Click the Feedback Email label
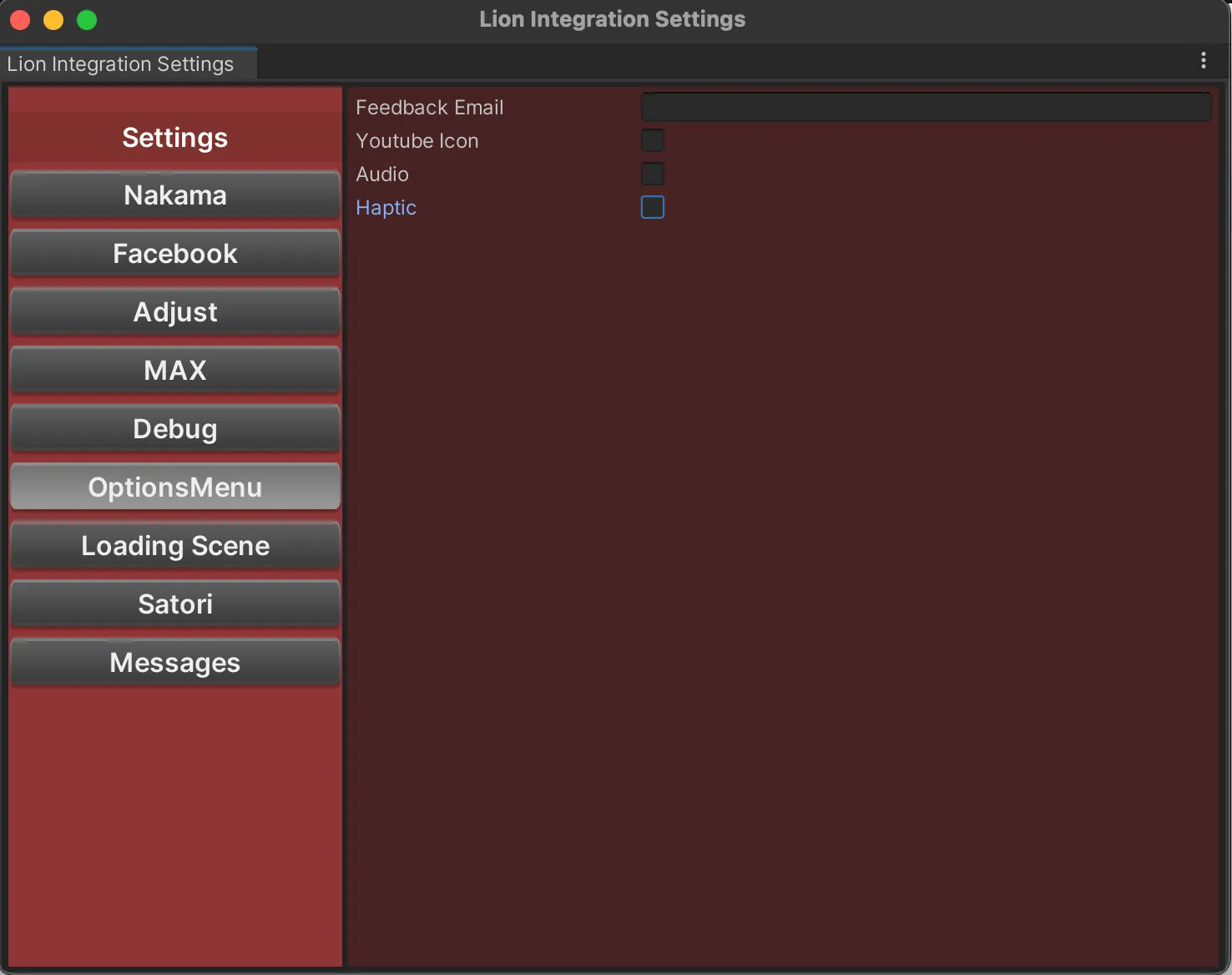The width and height of the screenshot is (1232, 975). click(x=430, y=108)
